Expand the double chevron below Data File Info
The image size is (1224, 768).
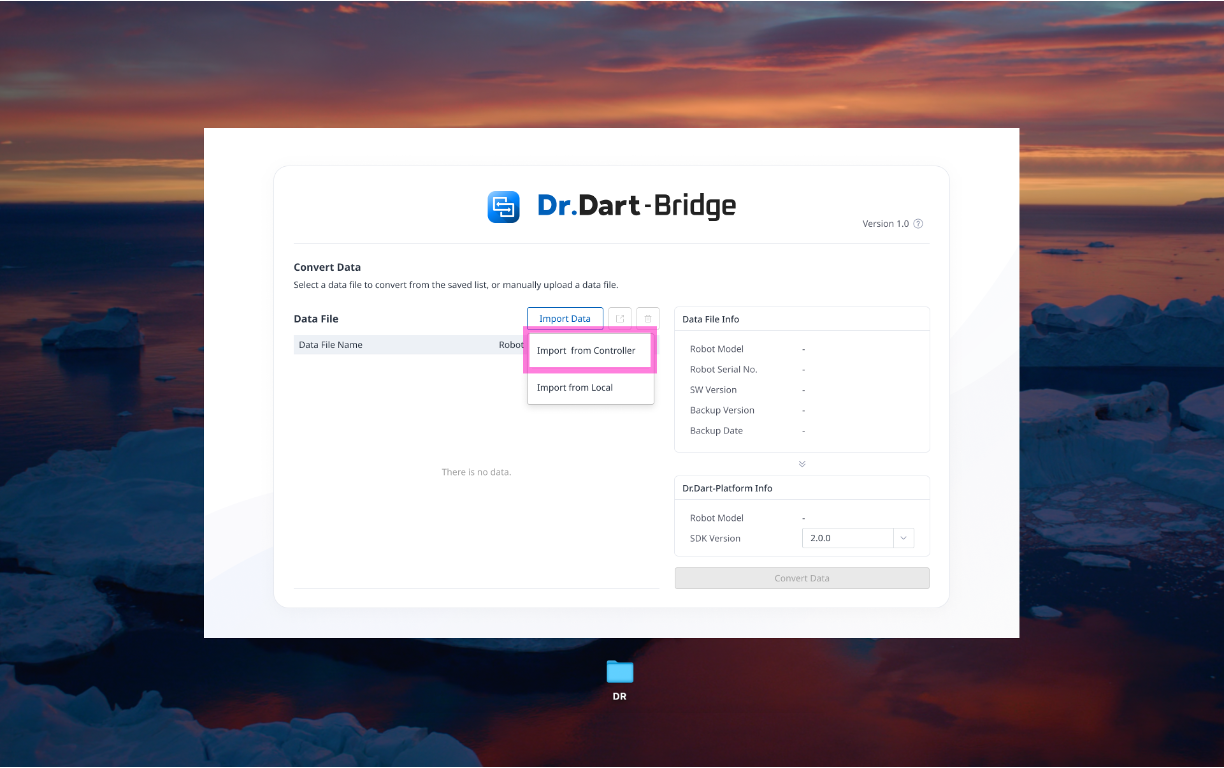coord(802,464)
